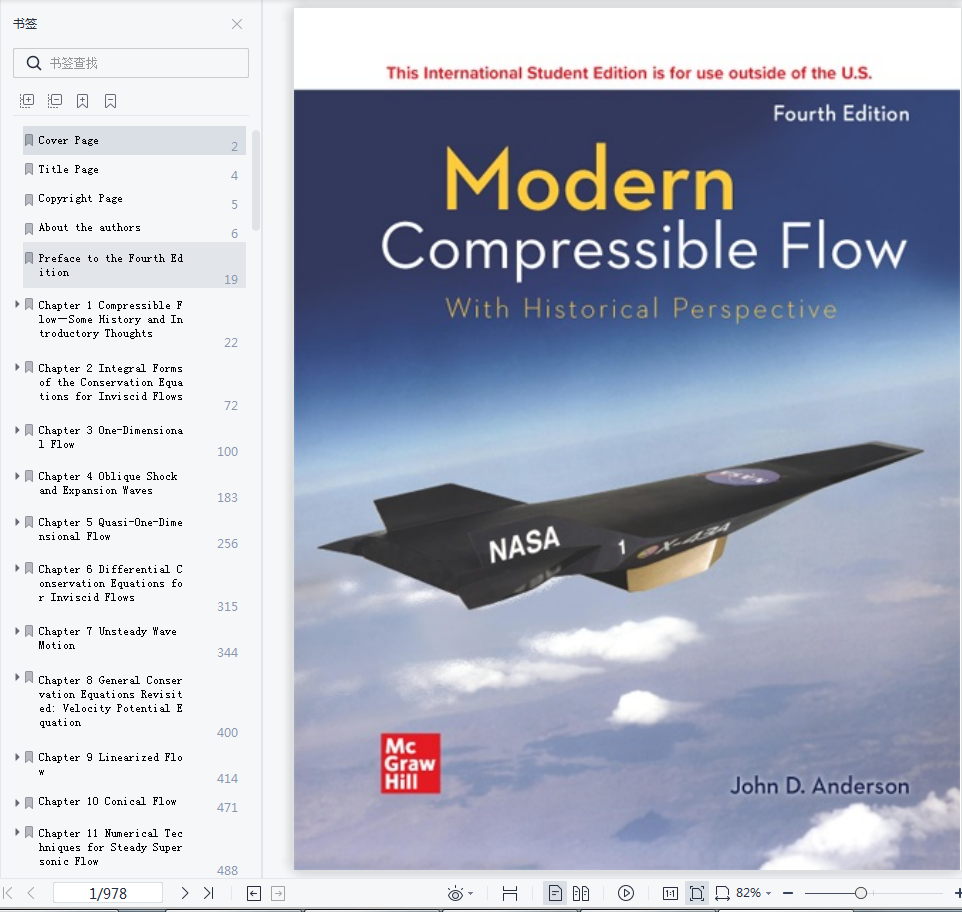Screen dimensions: 962x912
Task: Open the Copyright Page bookmark
Action: click(x=134, y=199)
